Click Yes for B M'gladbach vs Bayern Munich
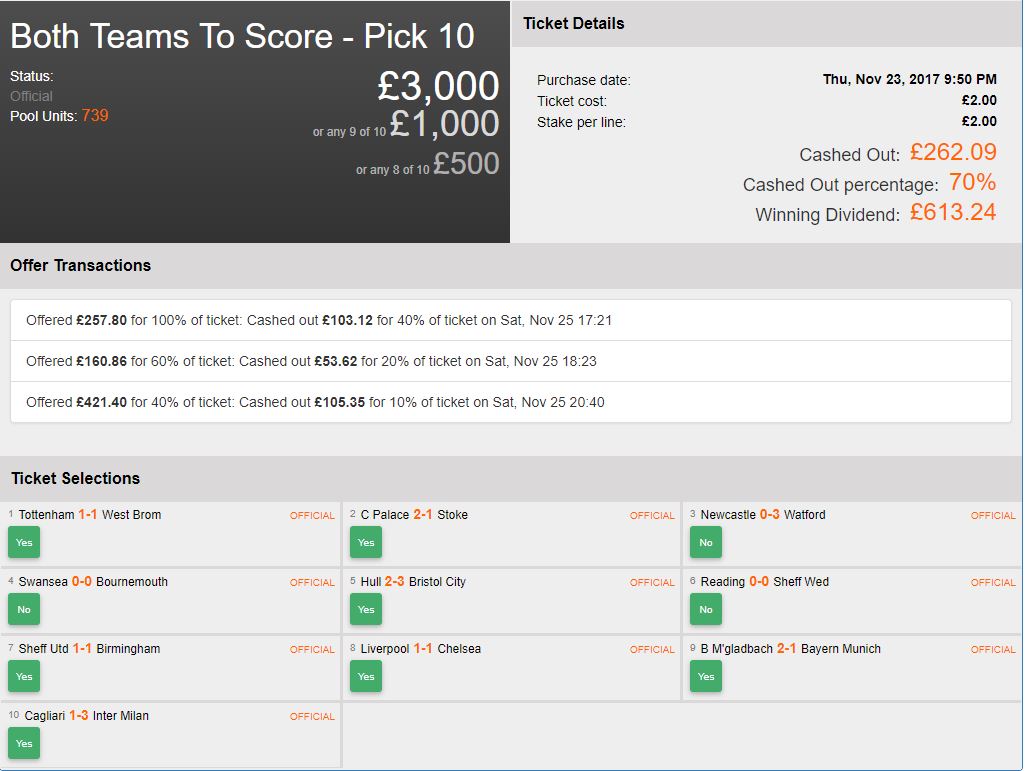1026x771 pixels. coord(706,676)
